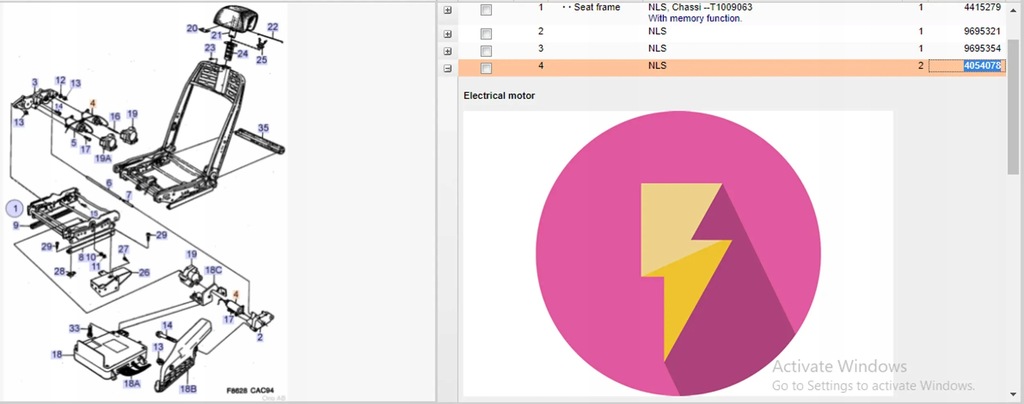Viewport: 1024px width, 404px height.
Task: Select callout 10 in the diagram
Action: [x=91, y=257]
